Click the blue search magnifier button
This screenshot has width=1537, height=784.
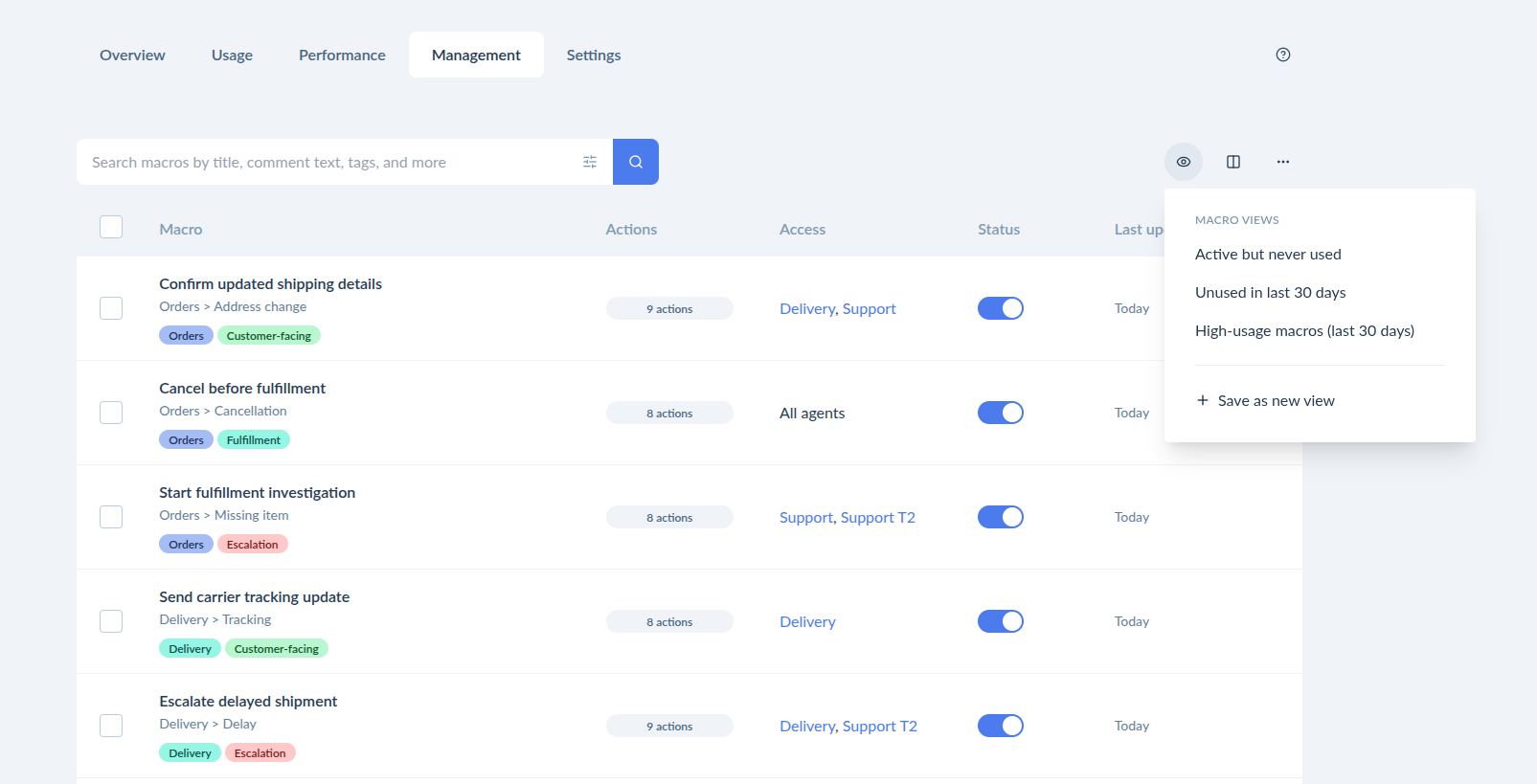click(x=636, y=162)
